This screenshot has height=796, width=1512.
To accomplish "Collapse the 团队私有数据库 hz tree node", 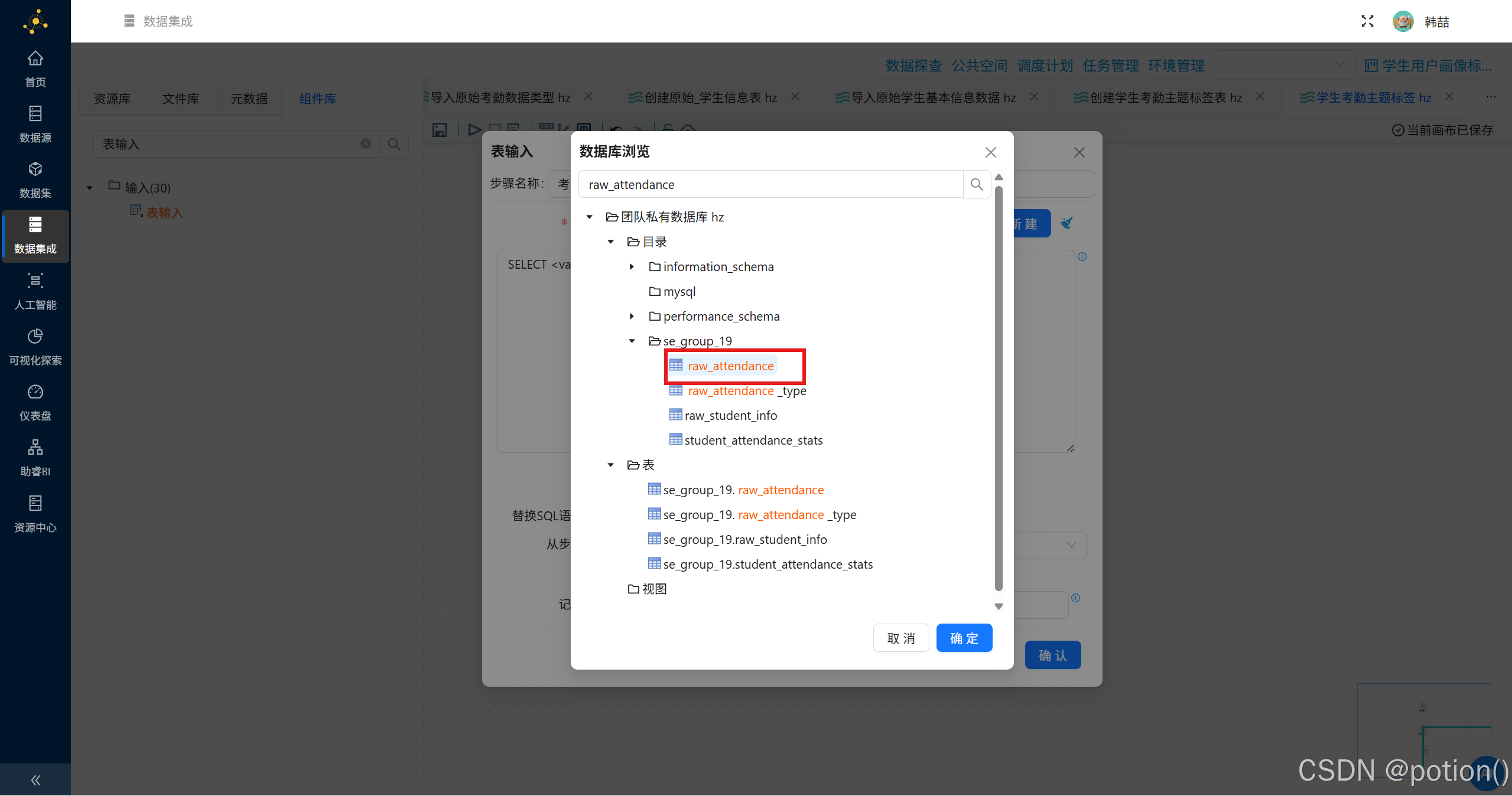I will (x=589, y=217).
